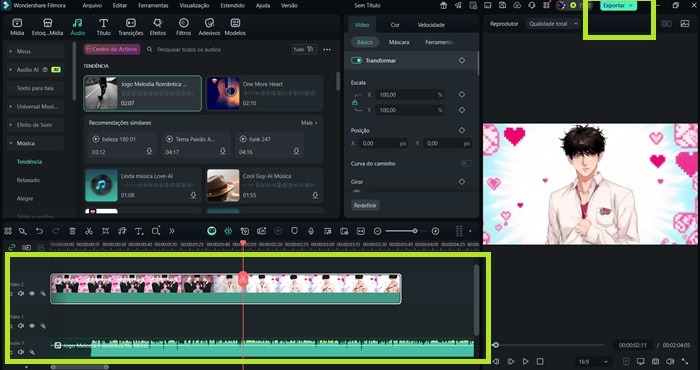This screenshot has width=700, height=370.
Task: Open the Ferramentas menu
Action: coord(153,5)
